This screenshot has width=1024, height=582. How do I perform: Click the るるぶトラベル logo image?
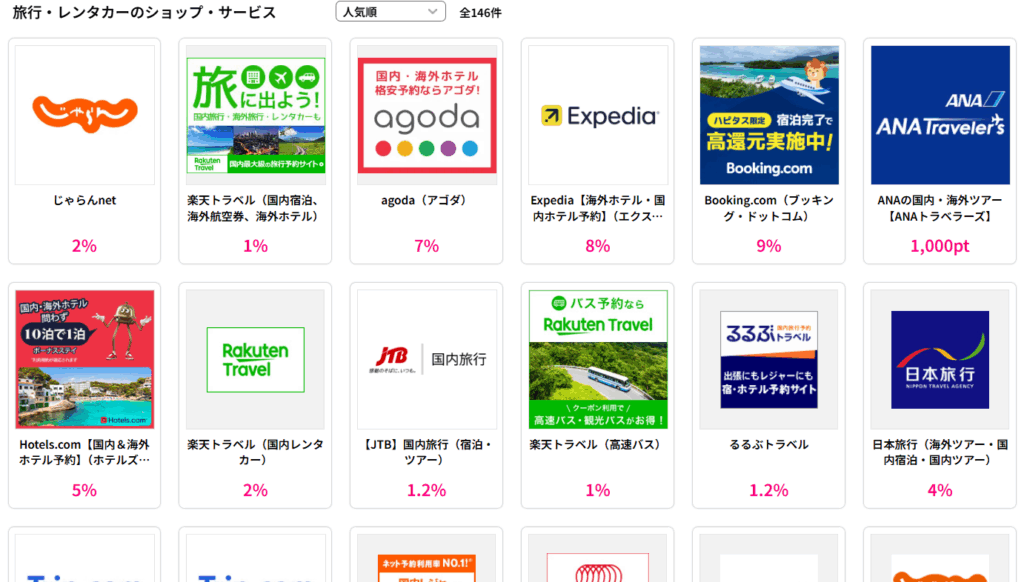(769, 359)
